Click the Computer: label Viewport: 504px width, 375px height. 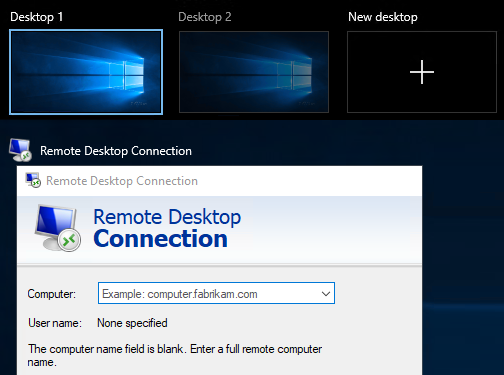coord(52,294)
